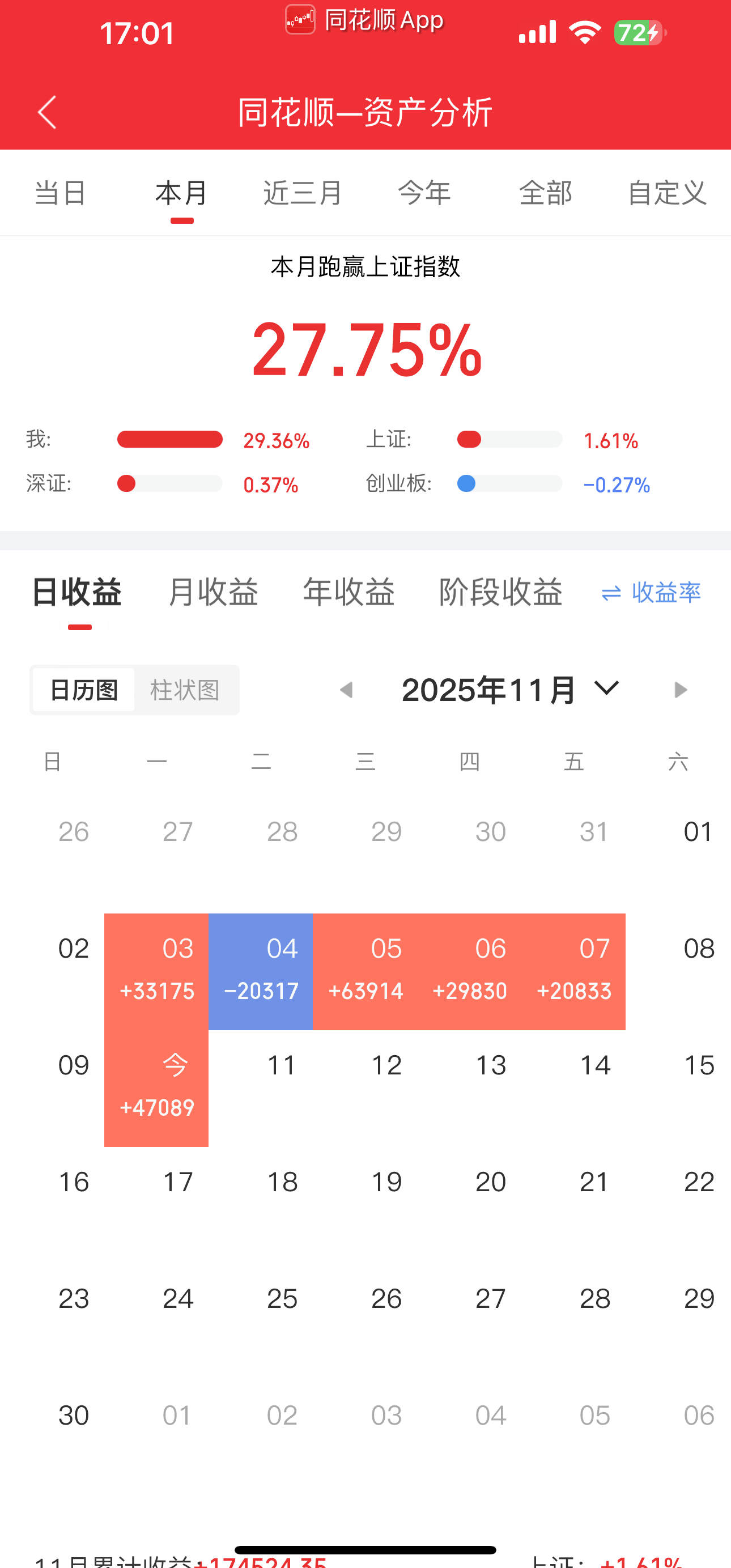Go to the next month with the right arrow
Image resolution: width=731 pixels, height=1568 pixels.
681,690
